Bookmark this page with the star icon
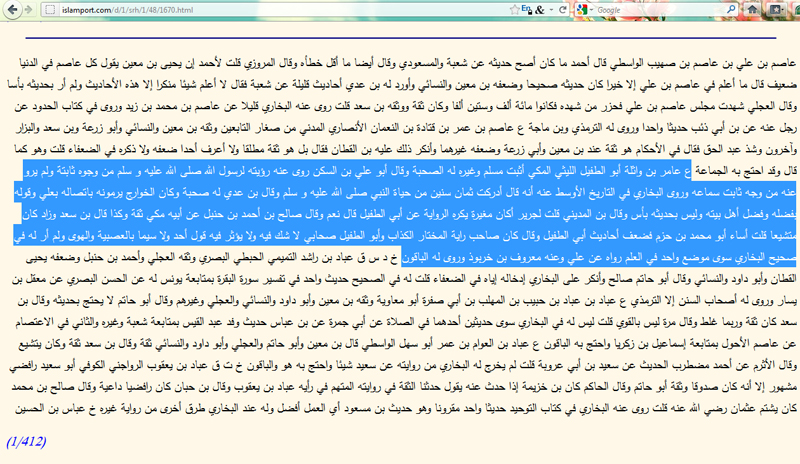800x464 pixels. [x=514, y=10]
